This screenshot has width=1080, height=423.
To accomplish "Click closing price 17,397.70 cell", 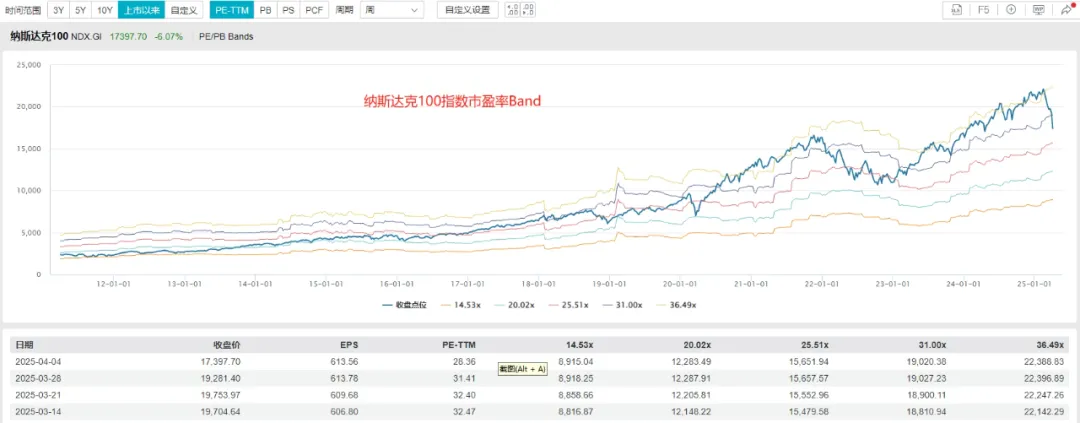I will (x=221, y=361).
